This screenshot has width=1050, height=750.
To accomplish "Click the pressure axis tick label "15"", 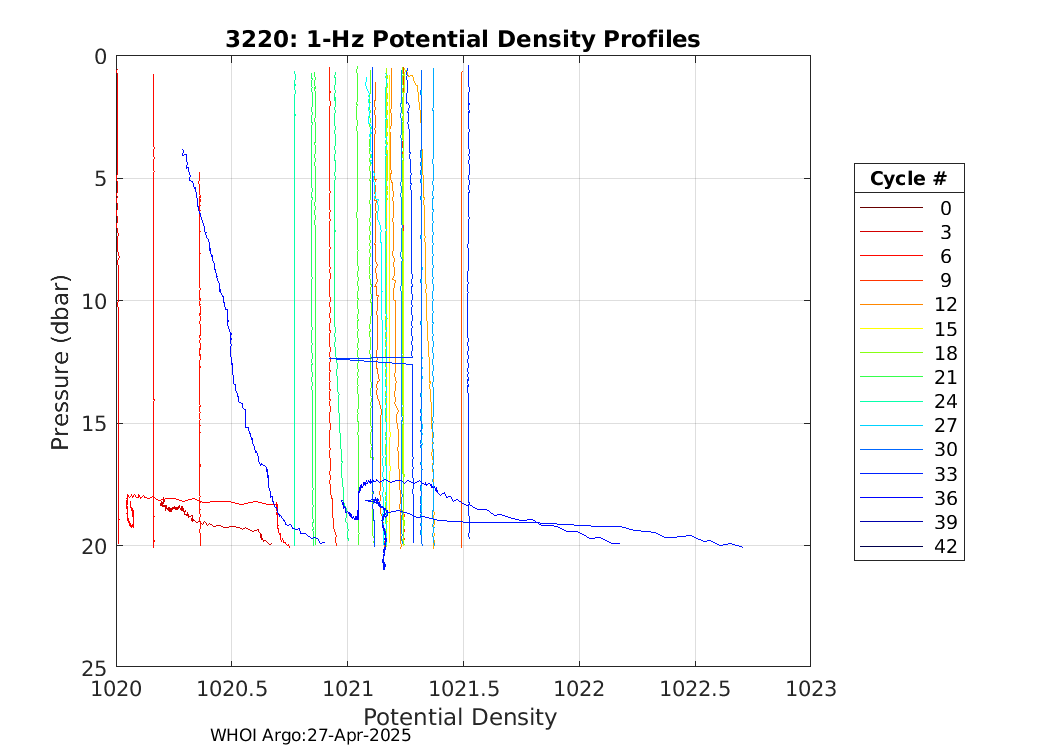I will (94, 425).
